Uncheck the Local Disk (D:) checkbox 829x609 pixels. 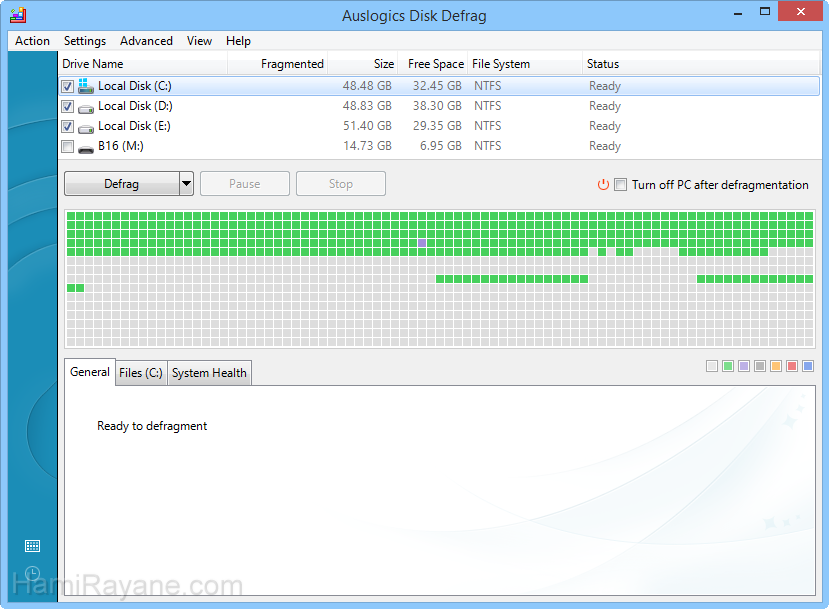(67, 106)
